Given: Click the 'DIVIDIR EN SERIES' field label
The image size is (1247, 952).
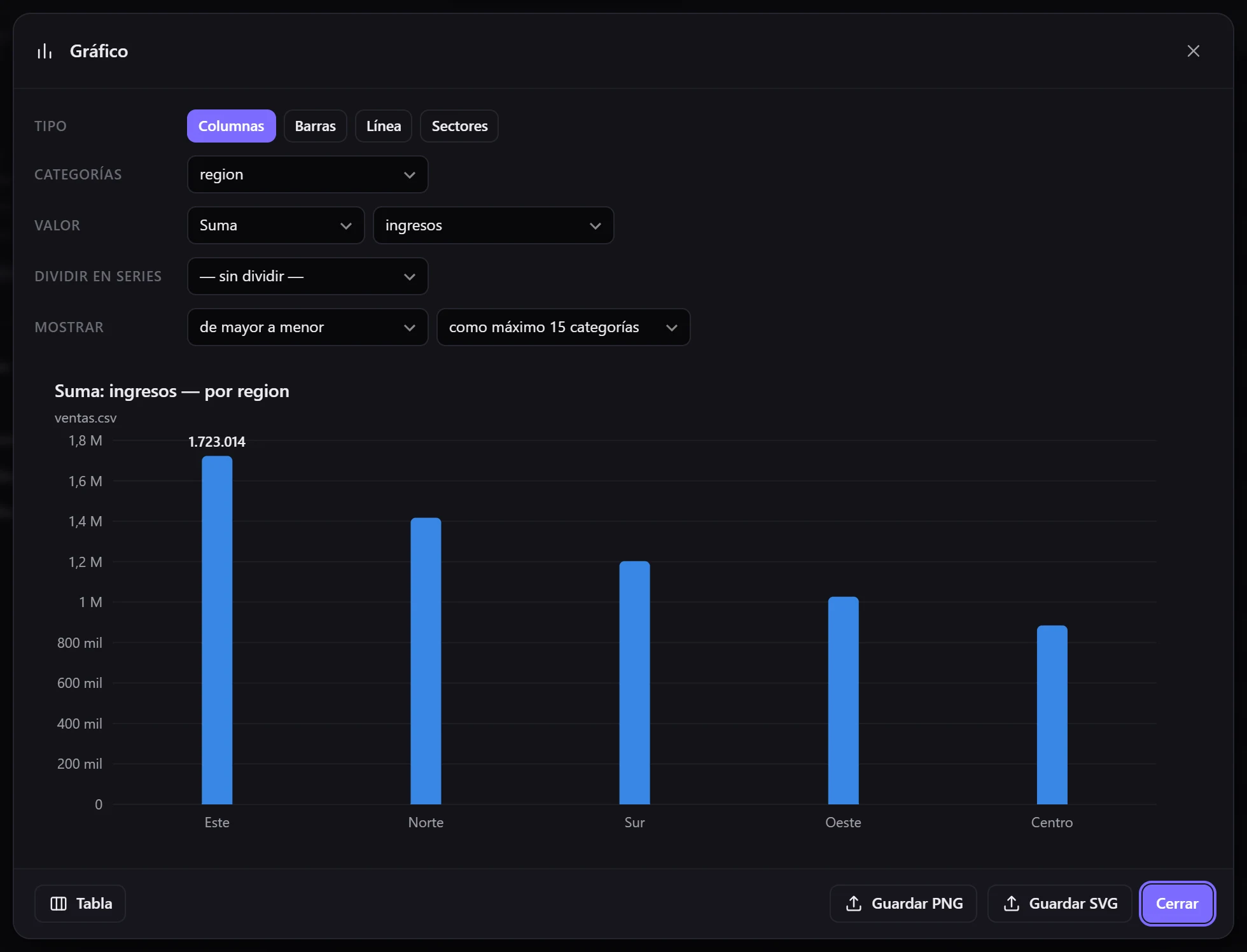Looking at the screenshot, I should (98, 276).
